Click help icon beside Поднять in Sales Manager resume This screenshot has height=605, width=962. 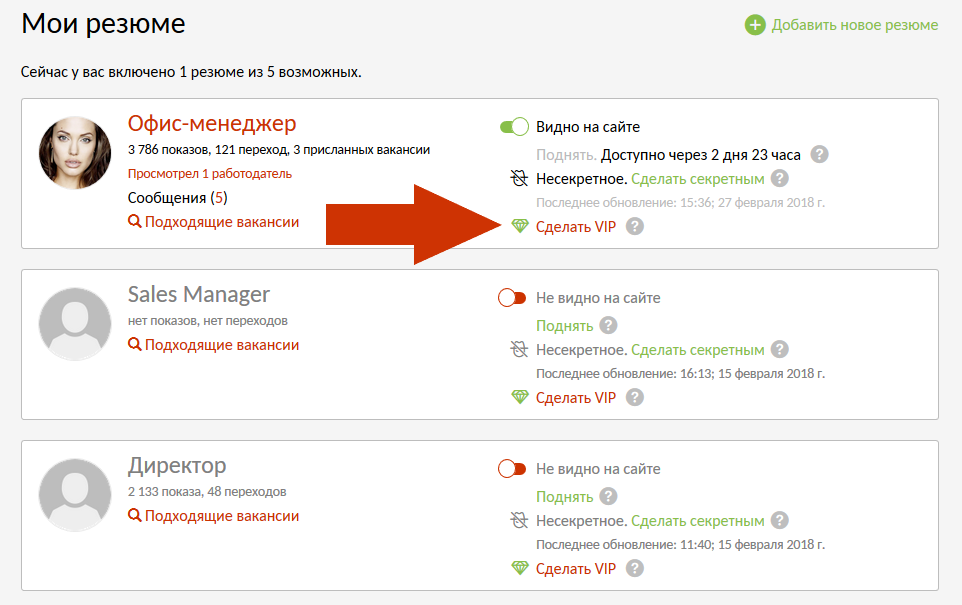(x=608, y=326)
